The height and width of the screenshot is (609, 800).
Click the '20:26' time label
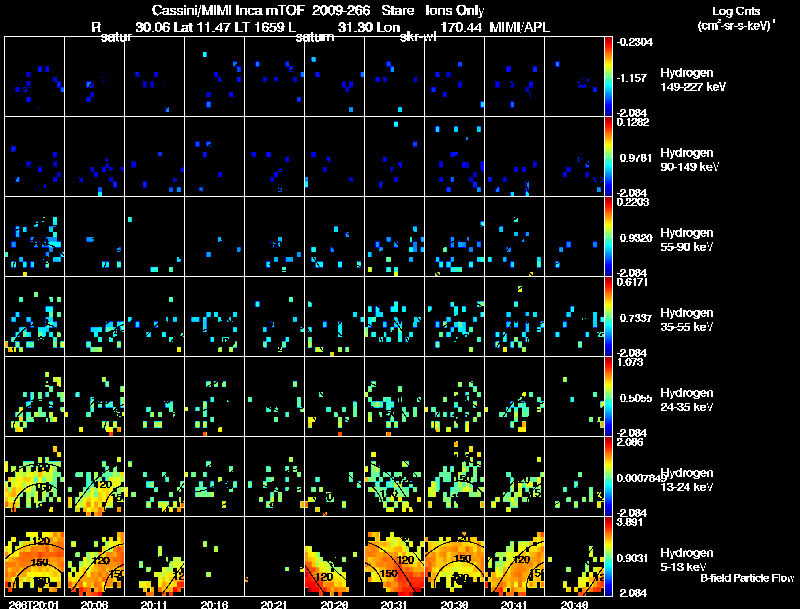[334, 604]
